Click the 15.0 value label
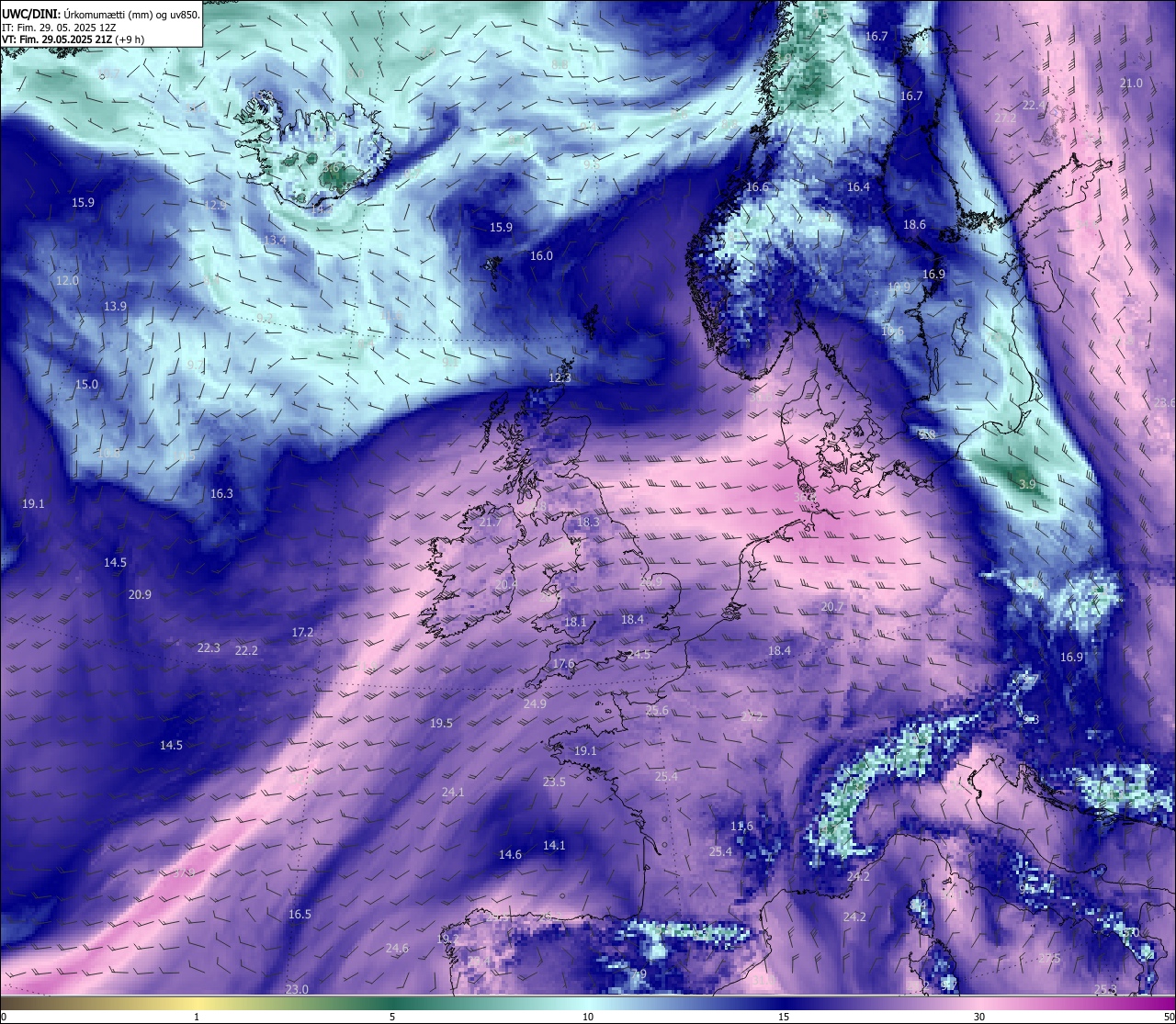Viewport: 1176px width, 1024px height. (x=86, y=385)
